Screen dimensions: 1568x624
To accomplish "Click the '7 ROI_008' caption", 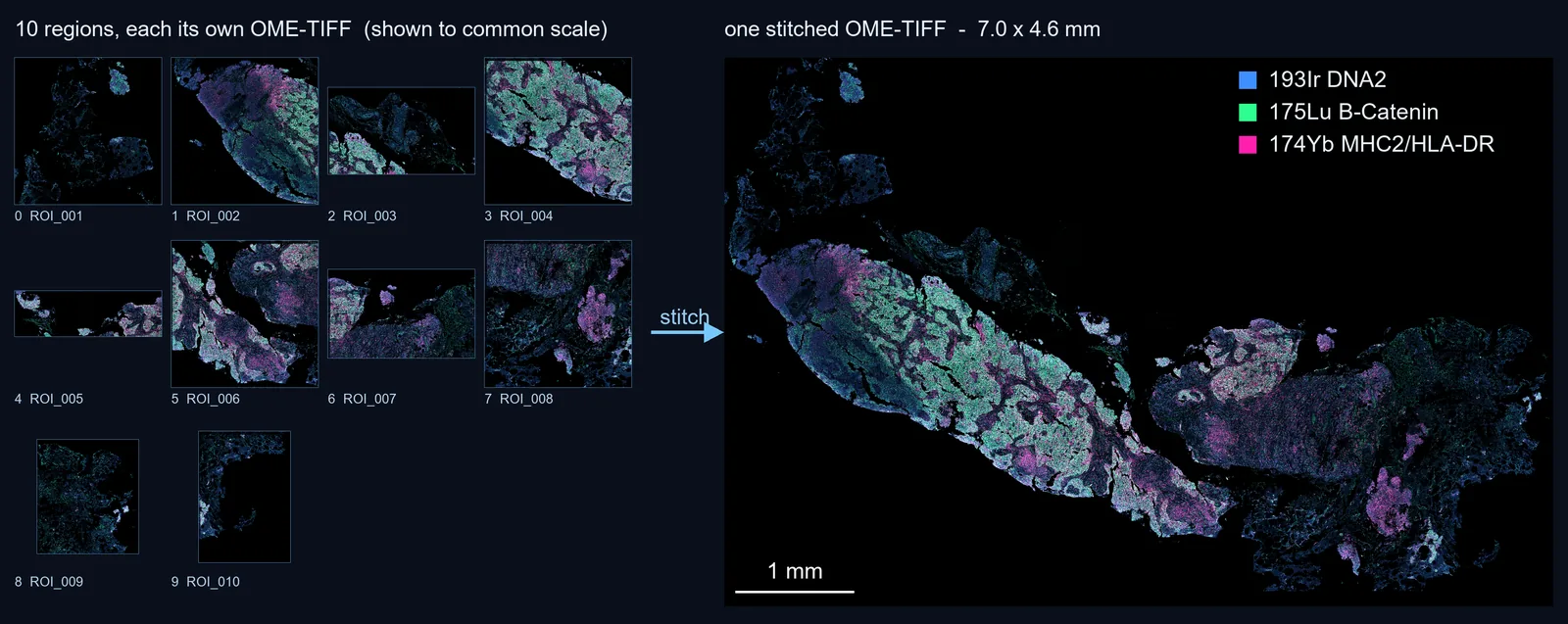I will (x=519, y=399).
